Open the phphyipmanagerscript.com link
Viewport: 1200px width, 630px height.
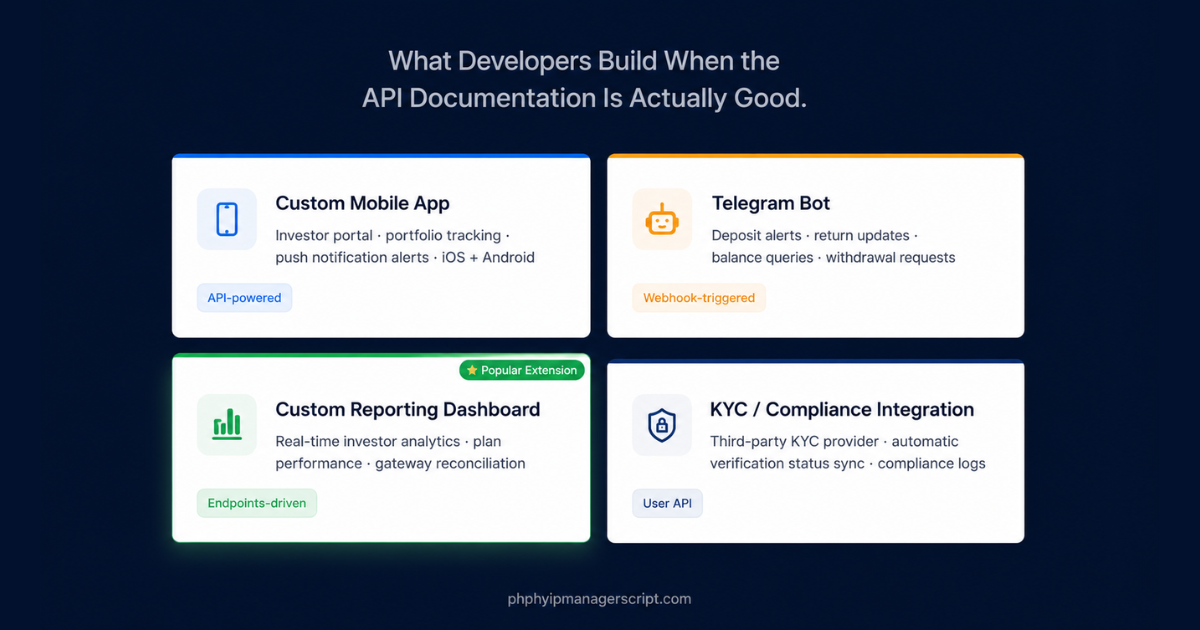599,599
